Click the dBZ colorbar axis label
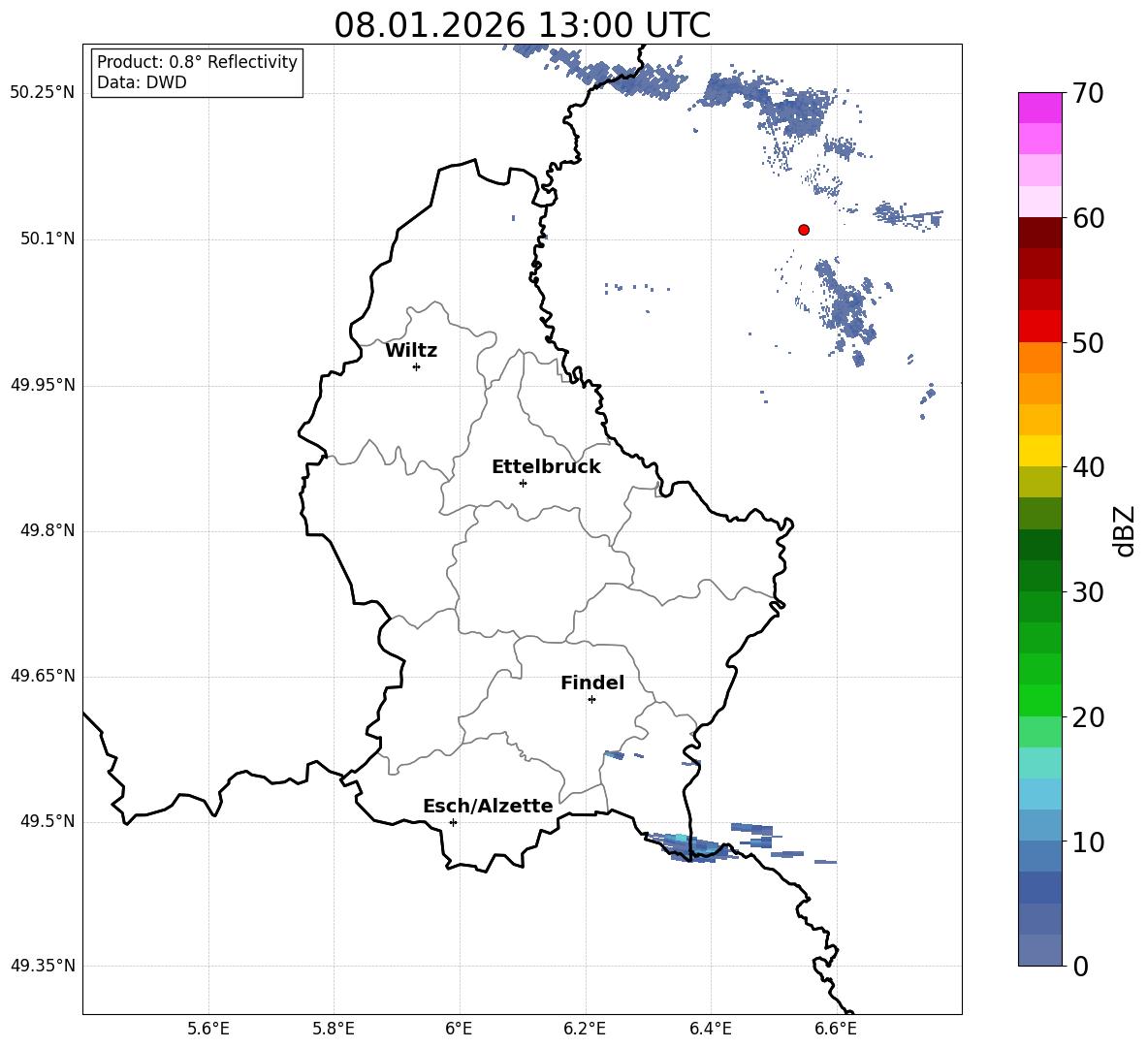Image resolution: width=1148 pixels, height=1048 pixels. [x=1126, y=530]
